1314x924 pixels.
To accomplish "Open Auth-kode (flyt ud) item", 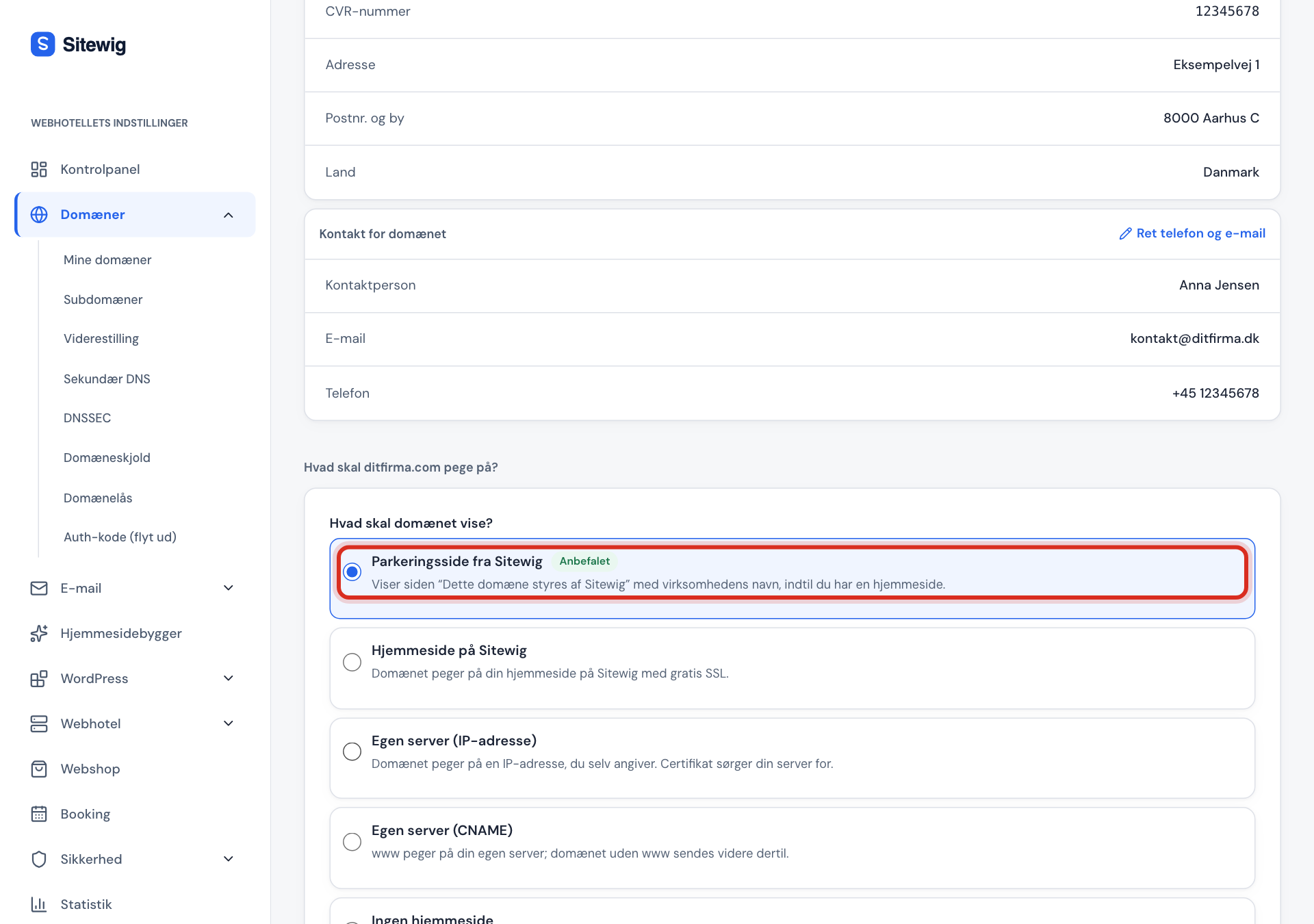I will [x=120, y=537].
